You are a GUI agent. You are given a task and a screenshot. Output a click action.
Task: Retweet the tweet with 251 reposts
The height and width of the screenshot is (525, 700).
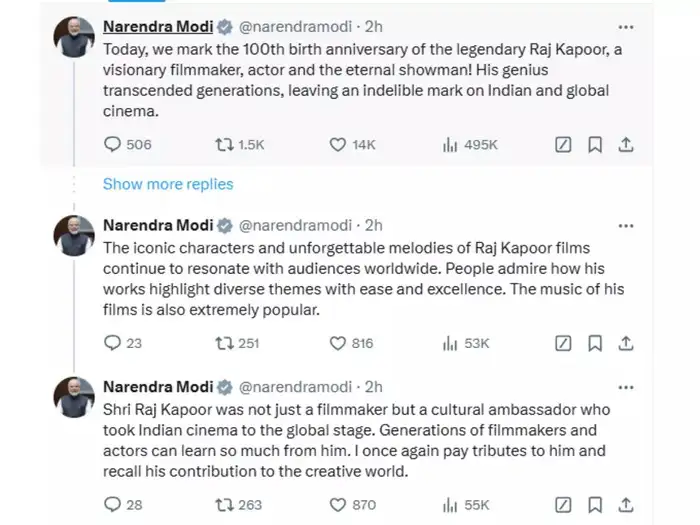point(225,343)
